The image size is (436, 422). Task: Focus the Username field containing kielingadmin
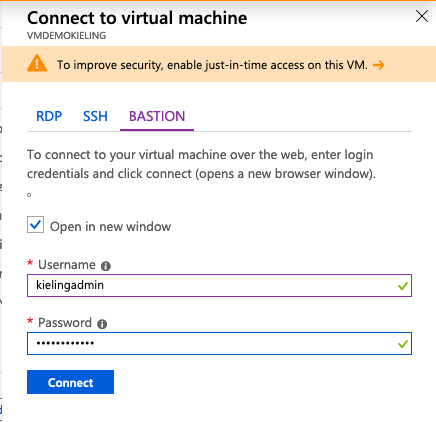[x=219, y=285]
